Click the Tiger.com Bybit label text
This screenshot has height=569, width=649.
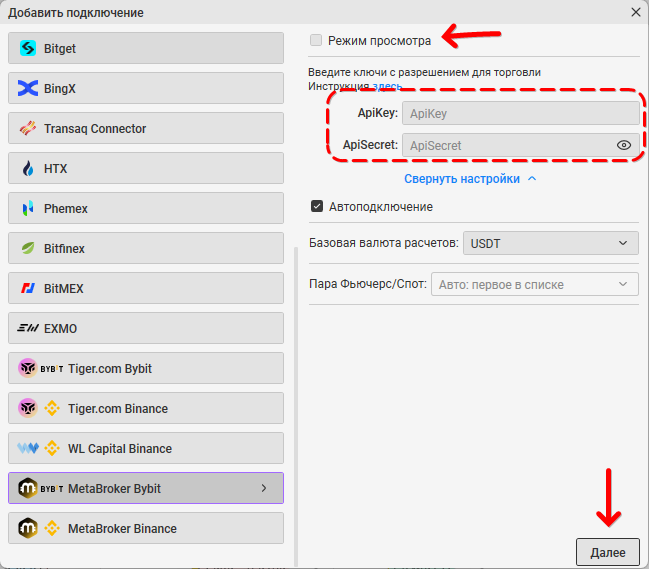point(110,368)
